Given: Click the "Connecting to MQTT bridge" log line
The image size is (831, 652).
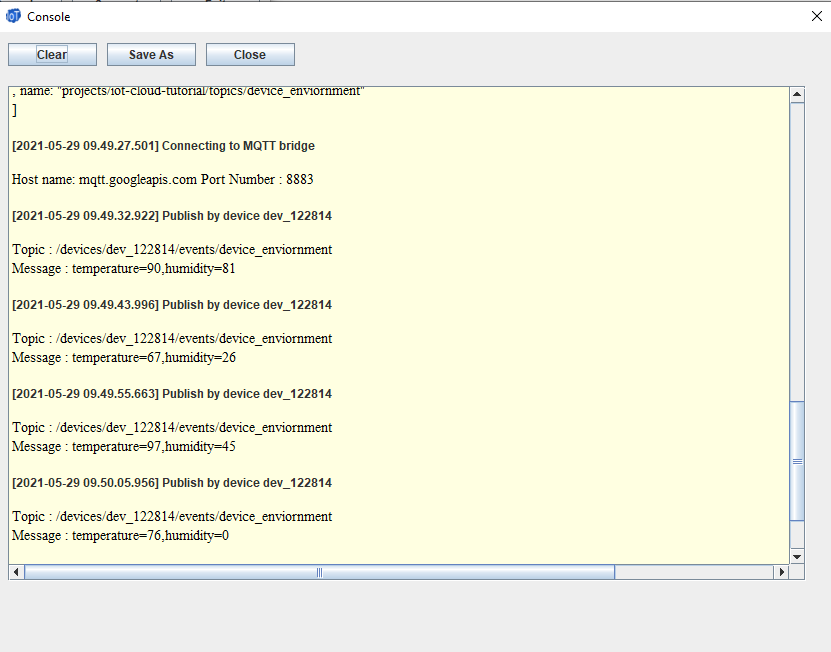Looking at the screenshot, I should tap(163, 146).
